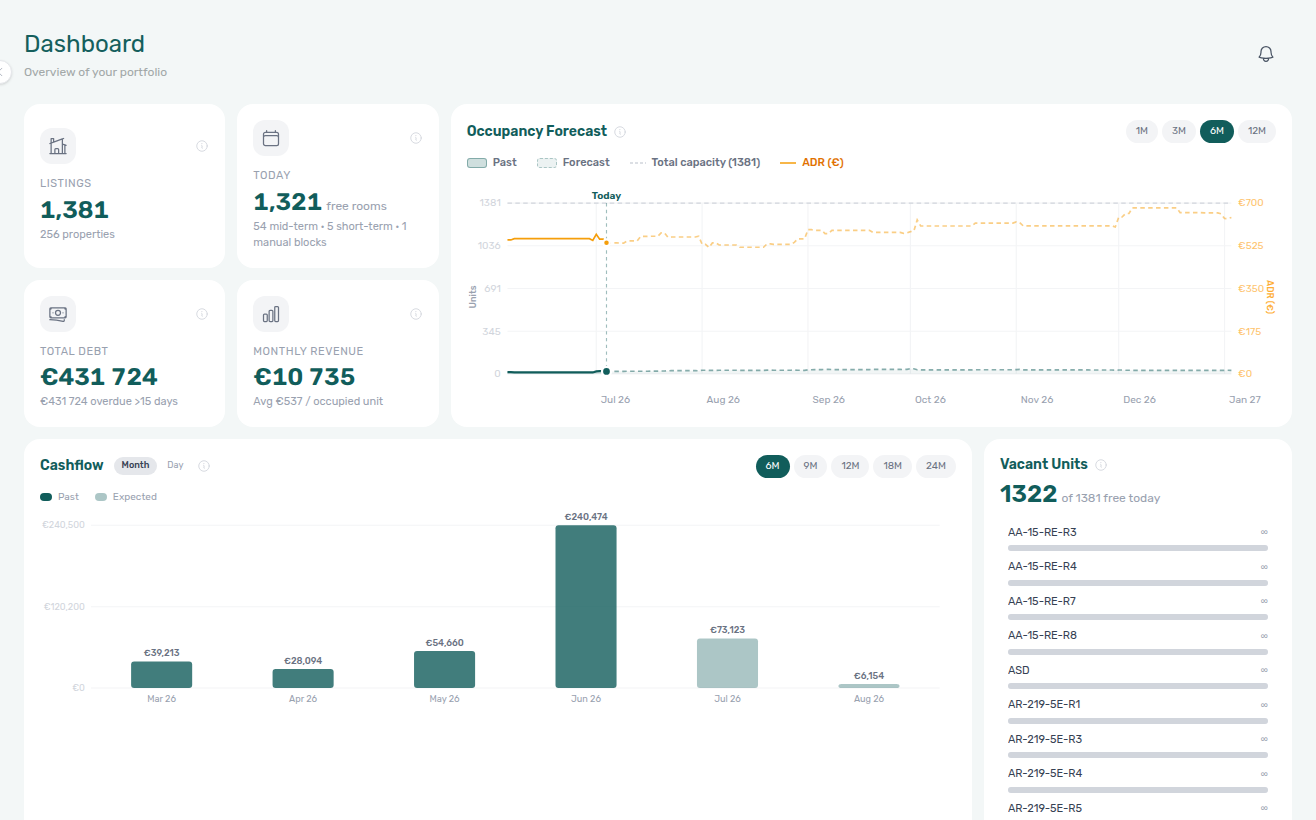The width and height of the screenshot is (1316, 820).
Task: Open vacant unit AR-219-5E-R5
Action: (x=1138, y=810)
